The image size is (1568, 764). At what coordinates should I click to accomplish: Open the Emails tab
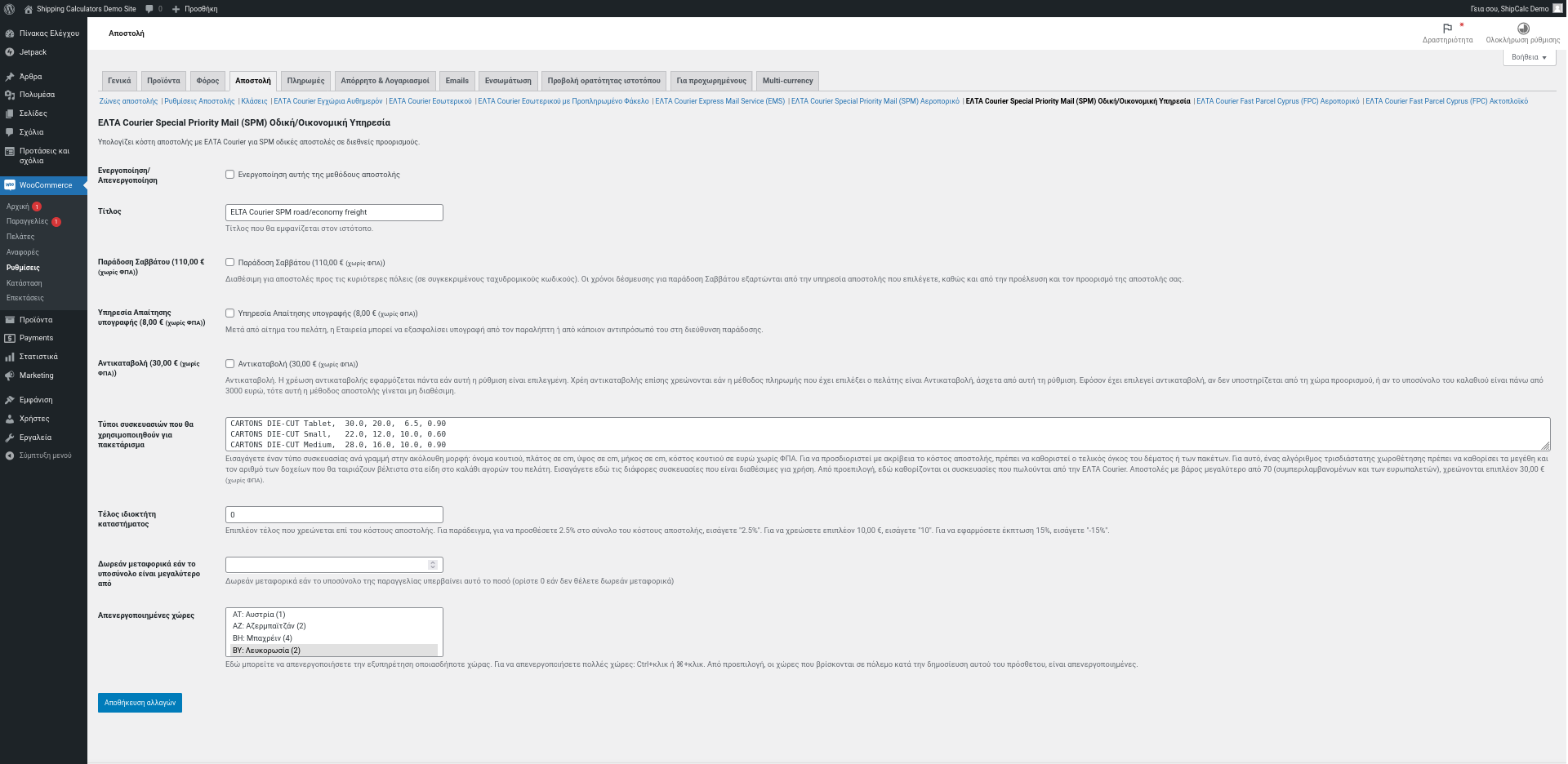point(457,81)
